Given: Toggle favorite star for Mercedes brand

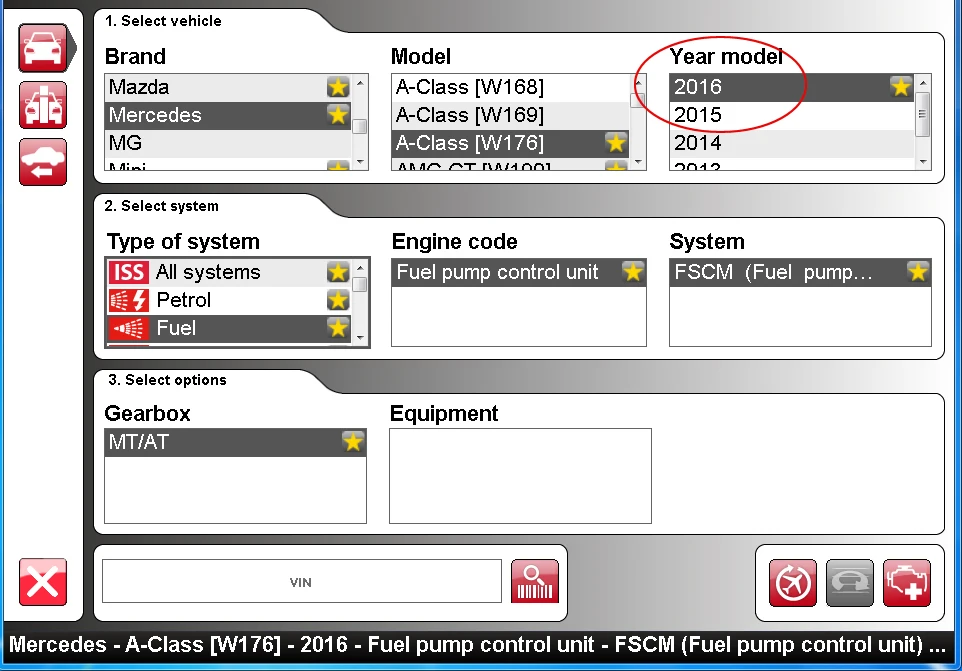Looking at the screenshot, I should pyautogui.click(x=338, y=115).
